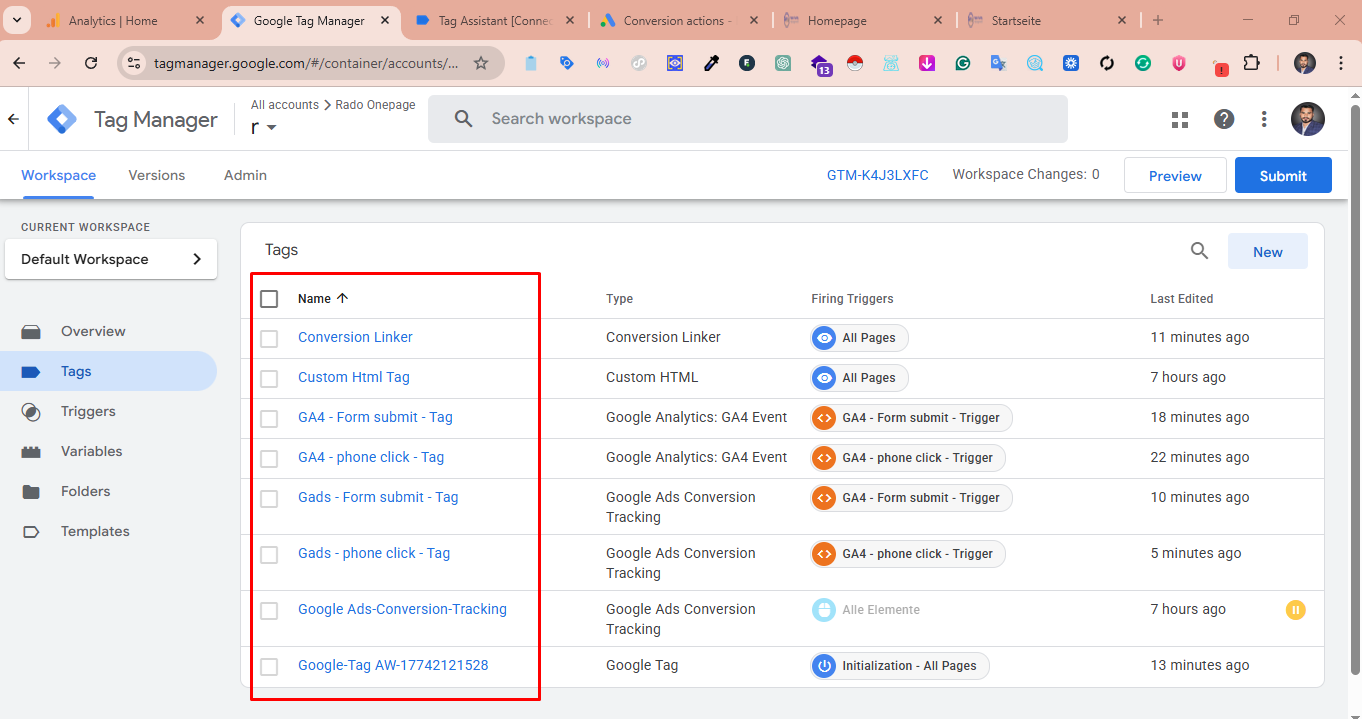Click the back arrow beside Tag Manager logo
Image resolution: width=1362 pixels, height=719 pixels.
[x=13, y=119]
